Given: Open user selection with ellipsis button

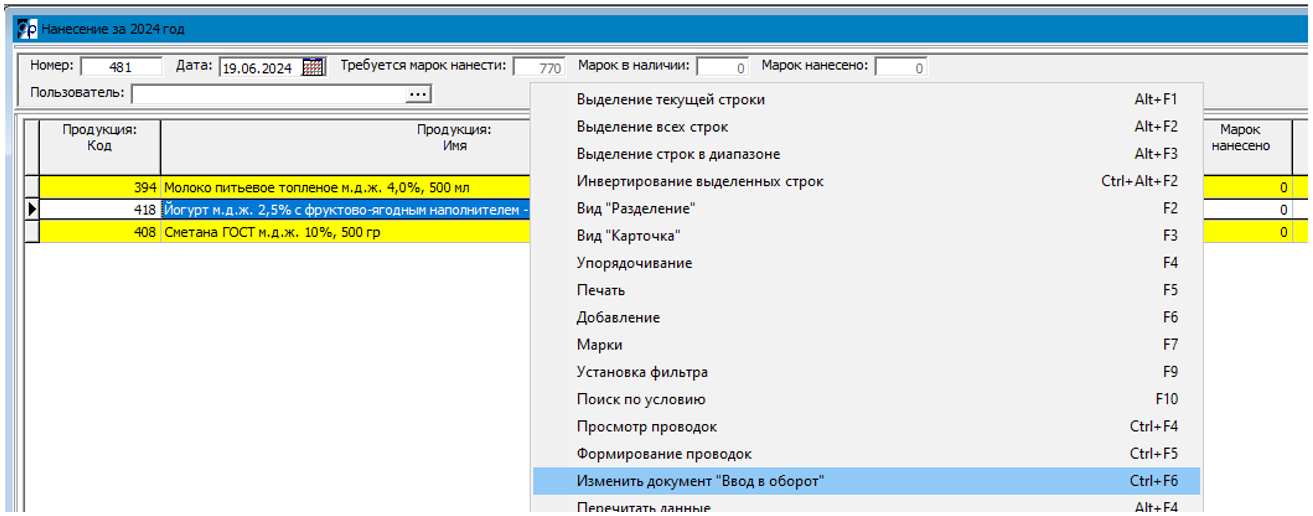Looking at the screenshot, I should pyautogui.click(x=418, y=94).
